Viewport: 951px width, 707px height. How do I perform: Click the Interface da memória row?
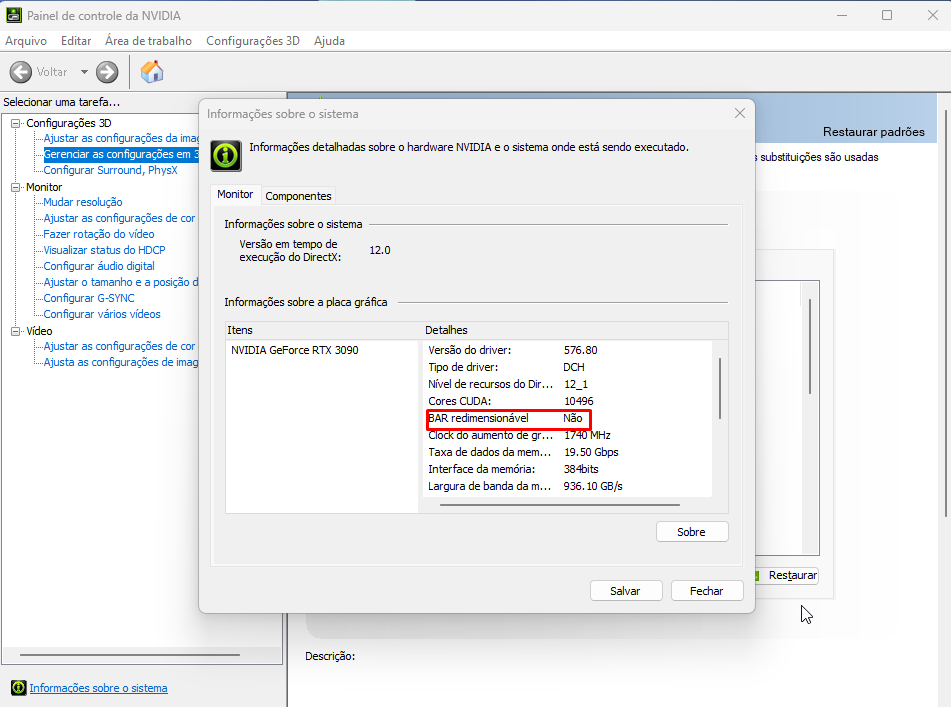[567, 469]
